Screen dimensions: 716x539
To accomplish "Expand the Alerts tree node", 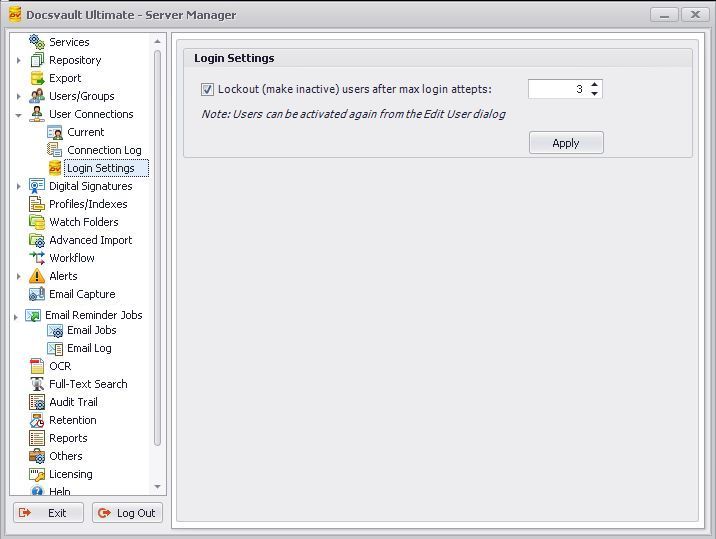I will [x=18, y=276].
